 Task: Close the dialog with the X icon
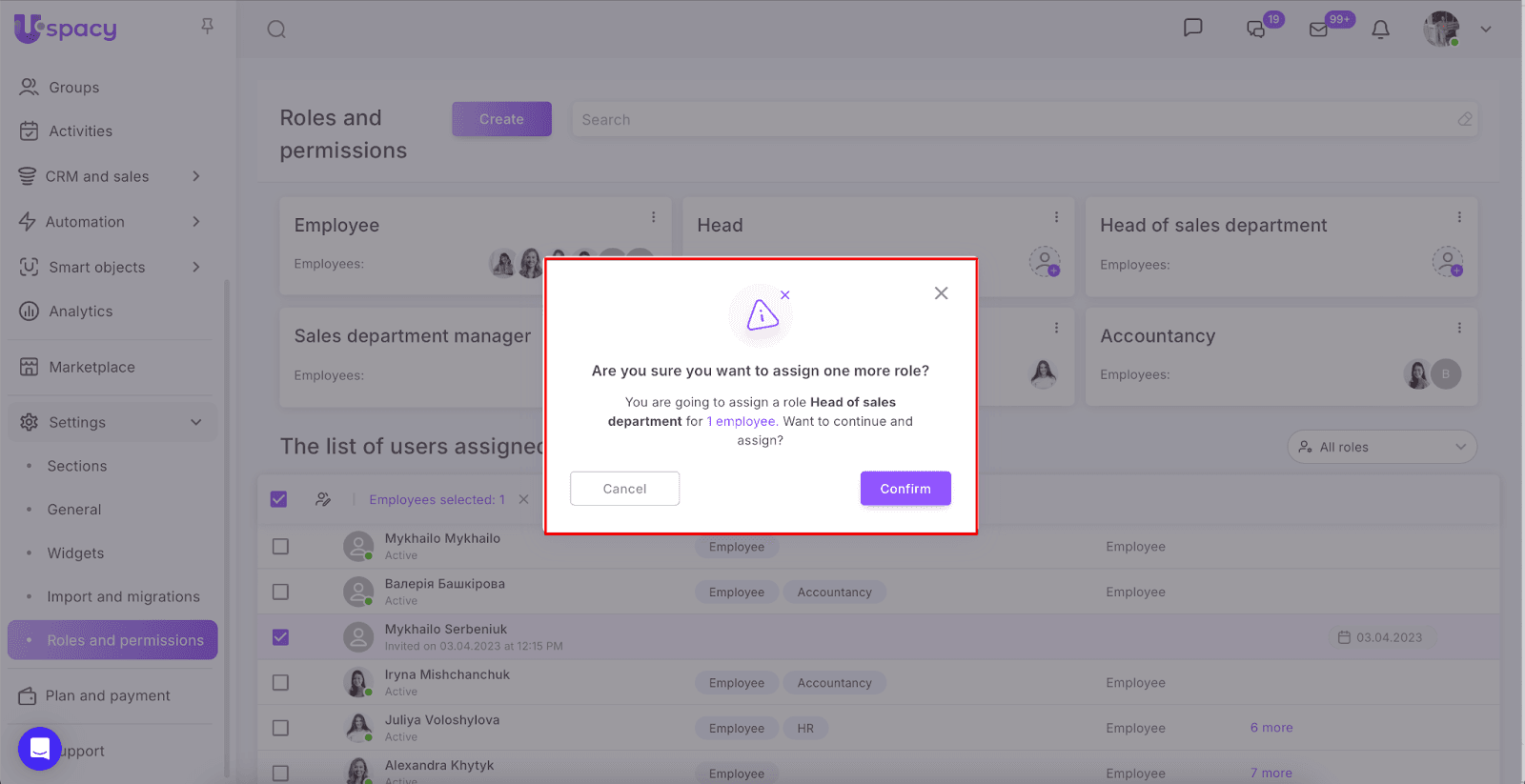[x=942, y=293]
